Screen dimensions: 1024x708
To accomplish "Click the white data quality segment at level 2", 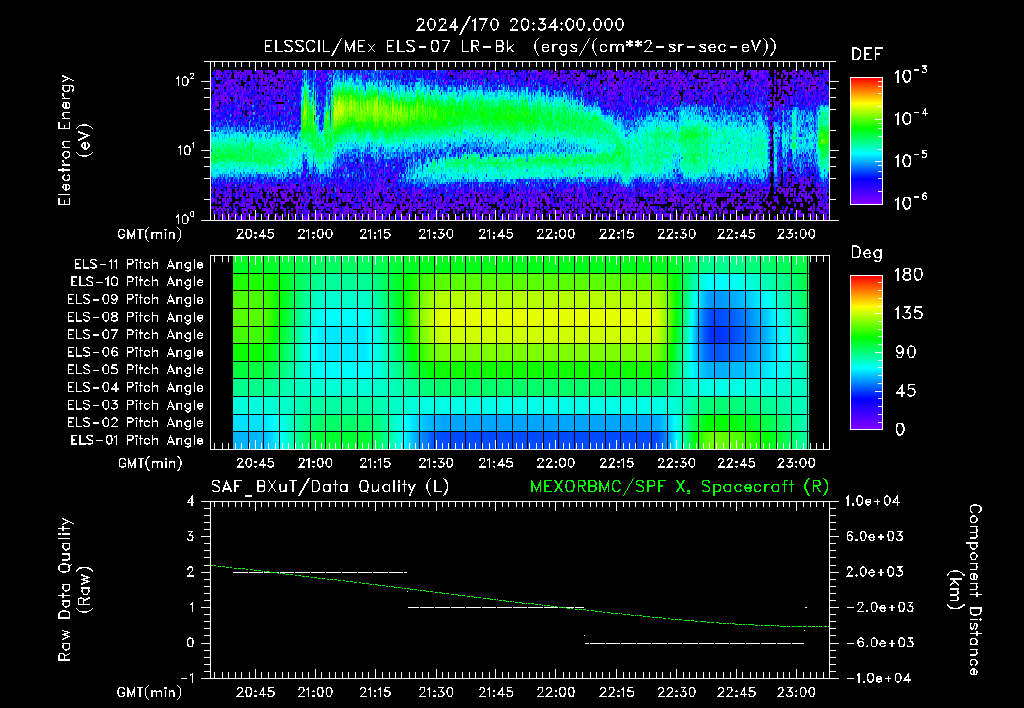I will 320,572.
